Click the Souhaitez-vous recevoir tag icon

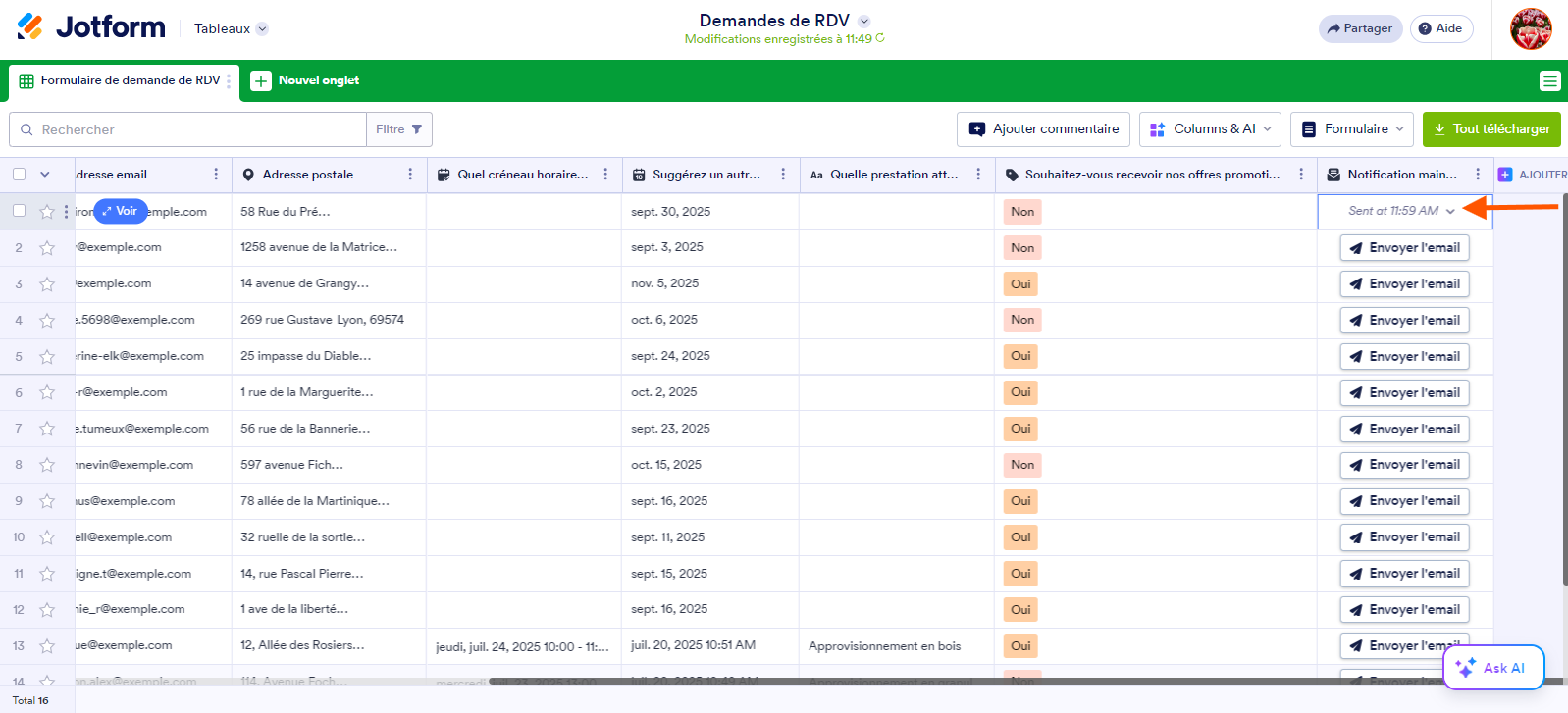(x=1012, y=175)
